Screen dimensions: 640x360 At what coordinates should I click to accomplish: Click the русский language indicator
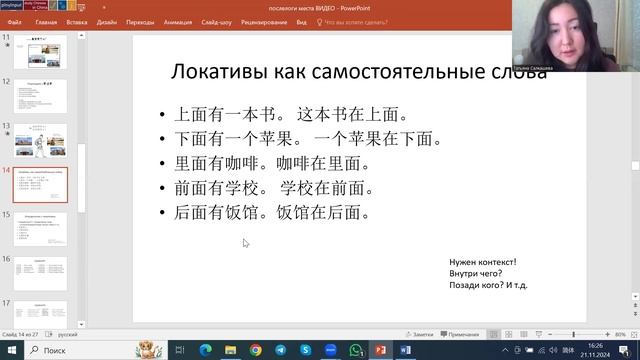click(x=67, y=334)
